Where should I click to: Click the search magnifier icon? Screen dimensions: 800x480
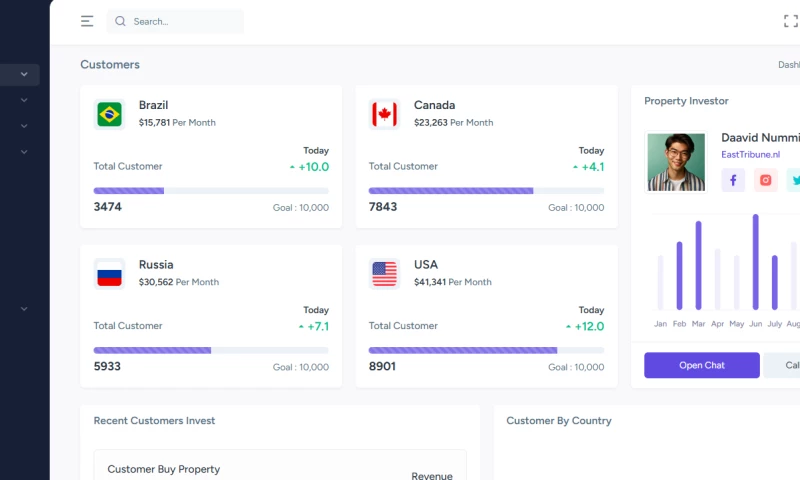click(x=120, y=21)
